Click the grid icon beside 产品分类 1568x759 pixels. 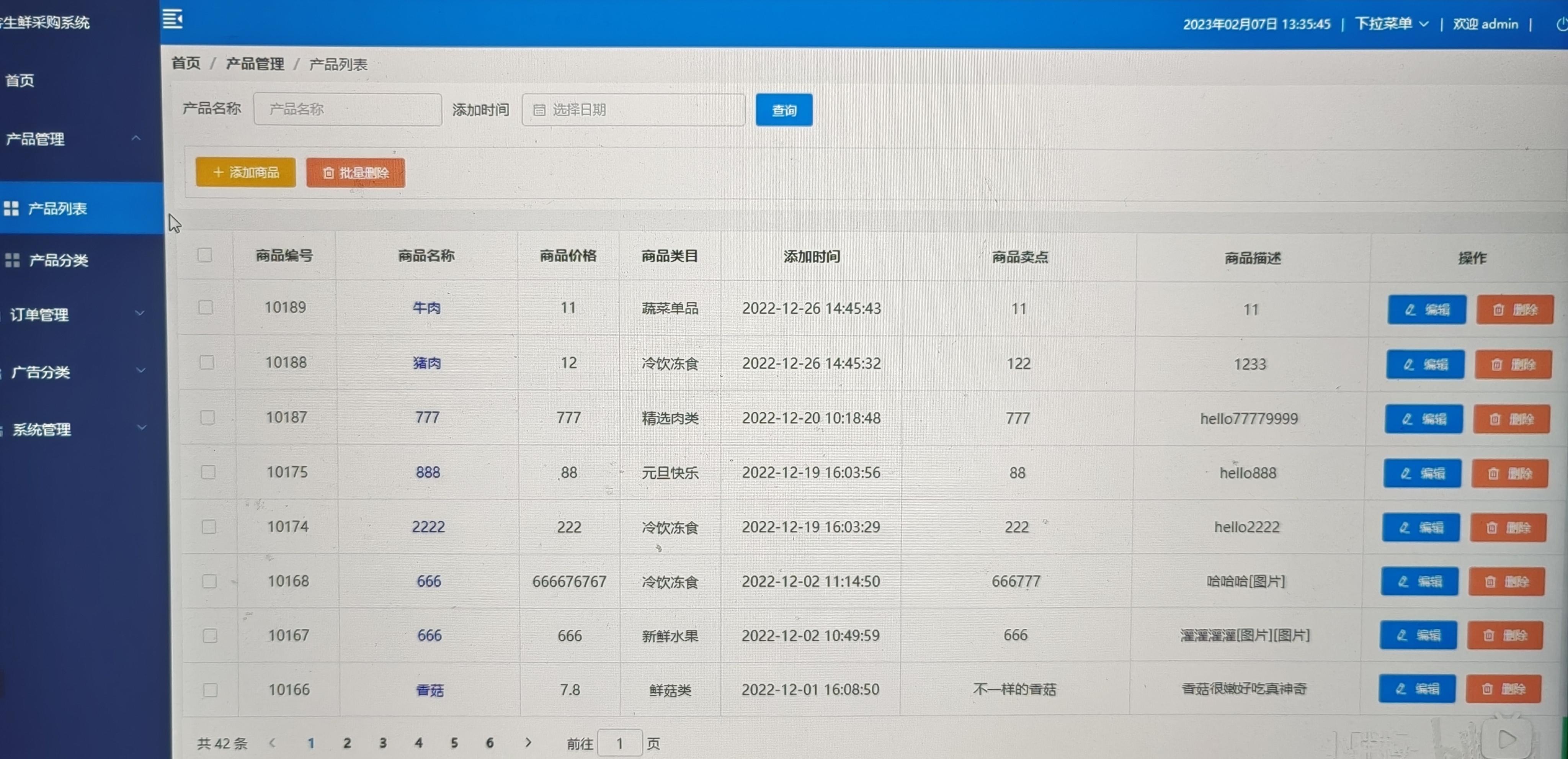pos(12,260)
